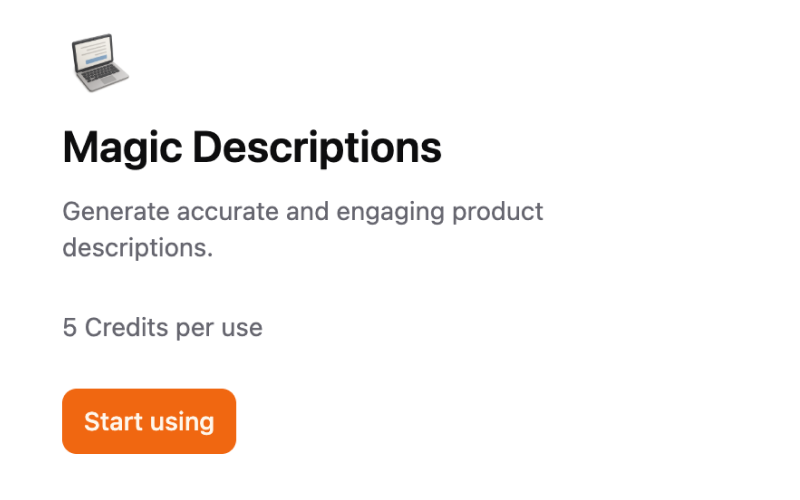800x500 pixels.
Task: Click the Magic Descriptions heading
Action: [x=252, y=148]
